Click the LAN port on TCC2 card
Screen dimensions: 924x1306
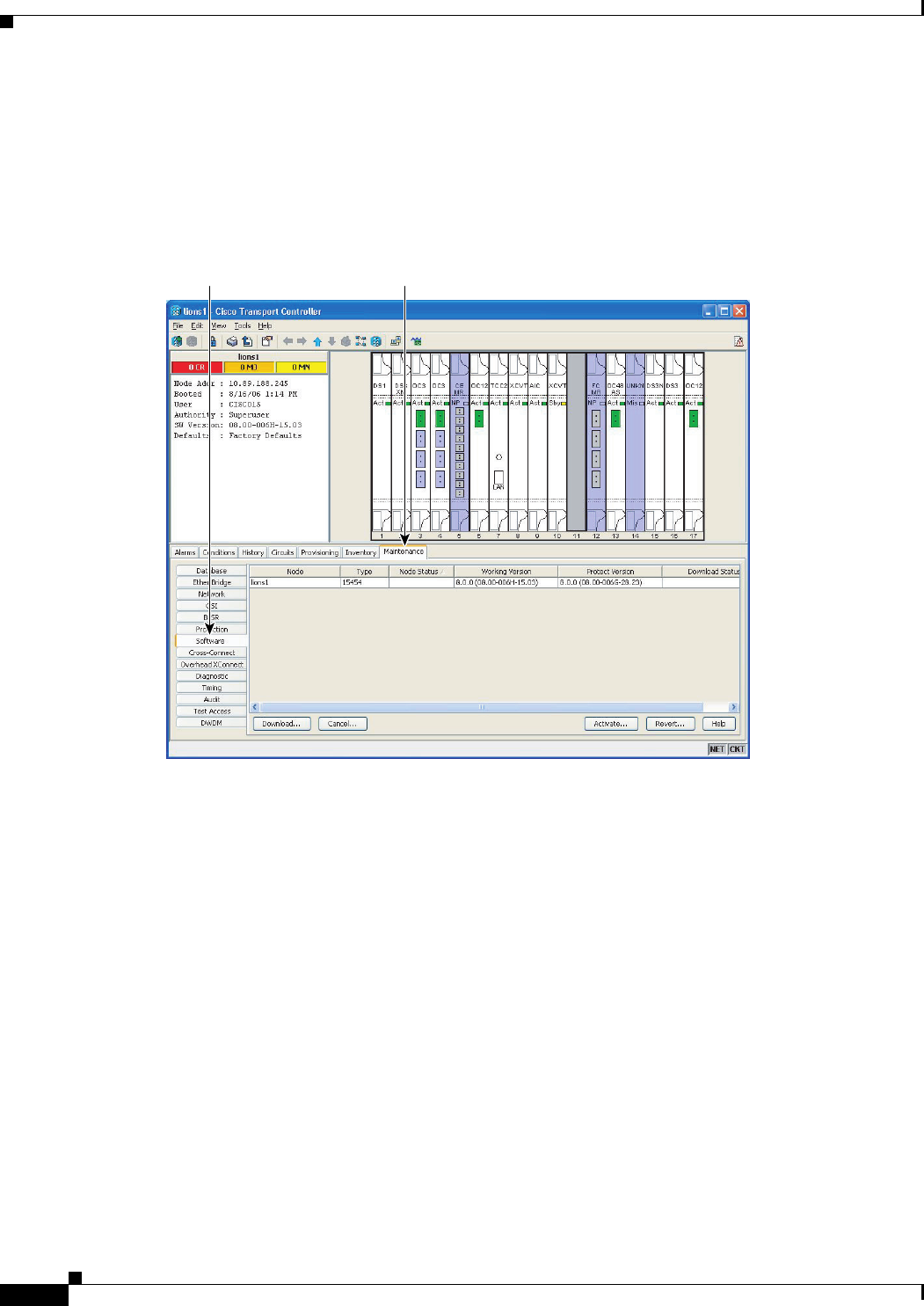[x=498, y=478]
